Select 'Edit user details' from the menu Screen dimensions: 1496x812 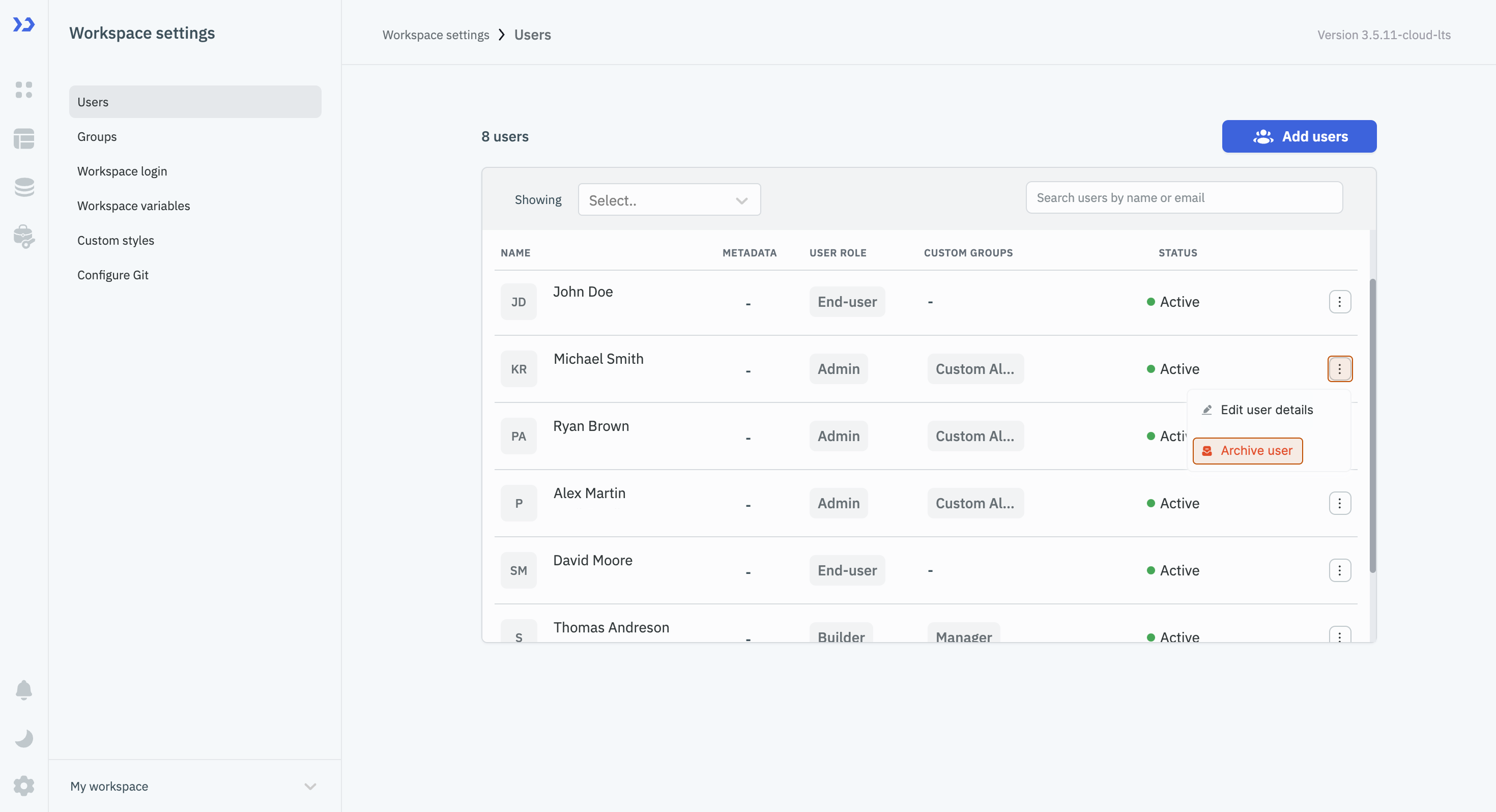[x=1266, y=409]
